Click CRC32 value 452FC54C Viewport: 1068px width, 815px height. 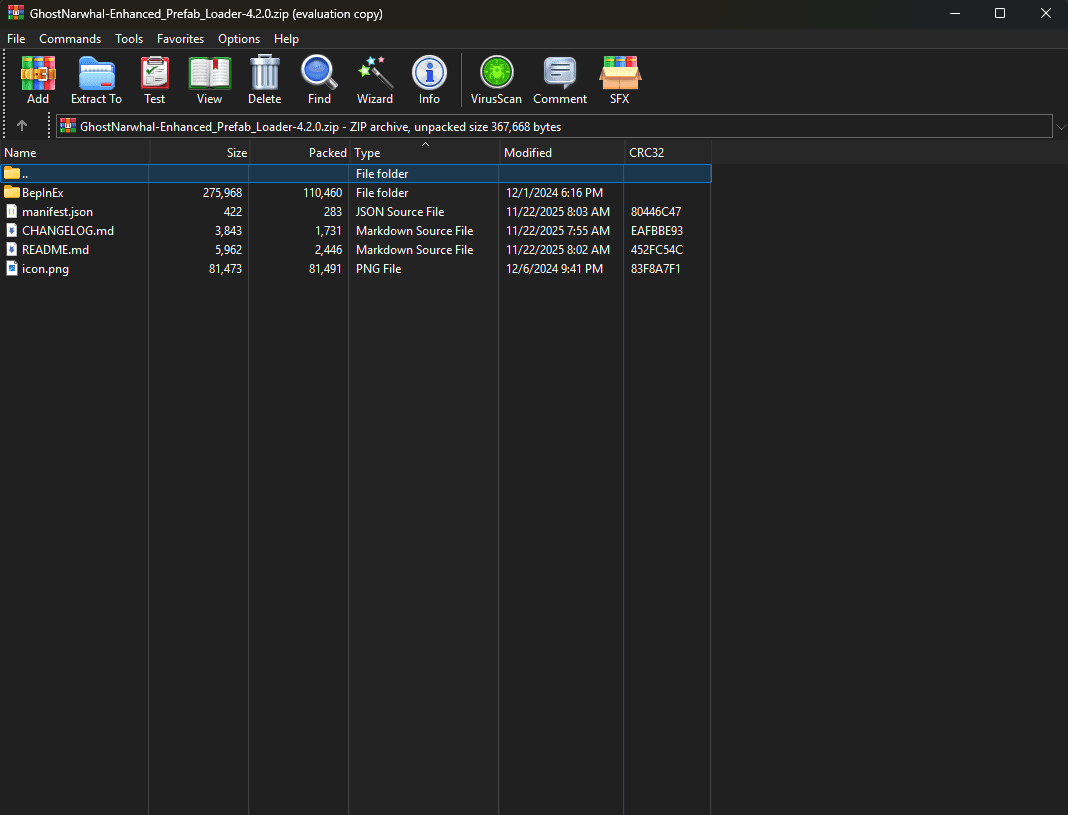click(657, 250)
